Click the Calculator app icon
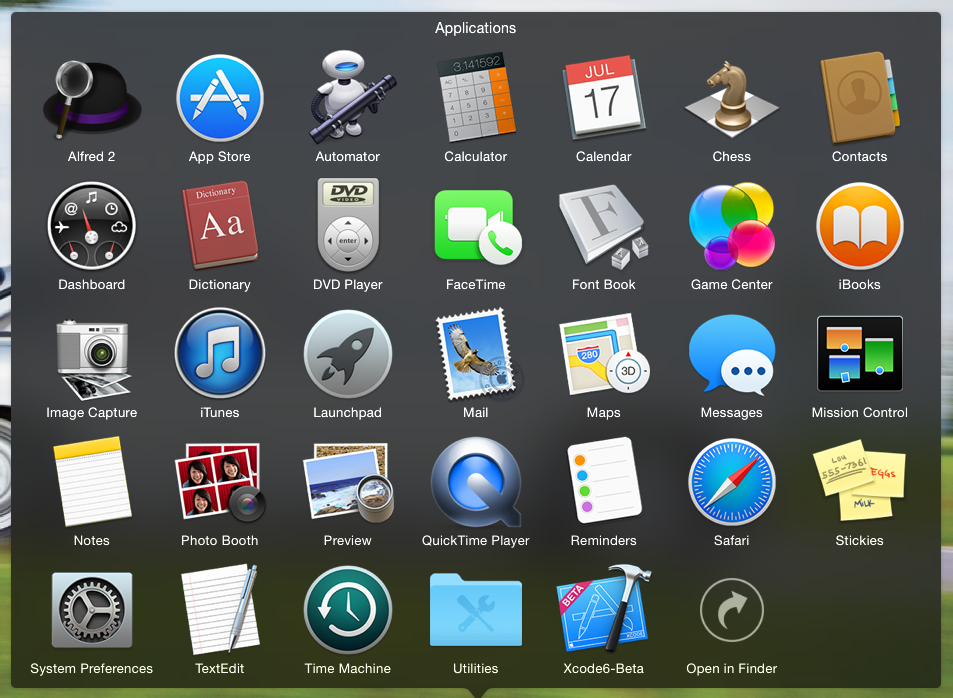Screen dimensions: 953x698 tap(476, 98)
